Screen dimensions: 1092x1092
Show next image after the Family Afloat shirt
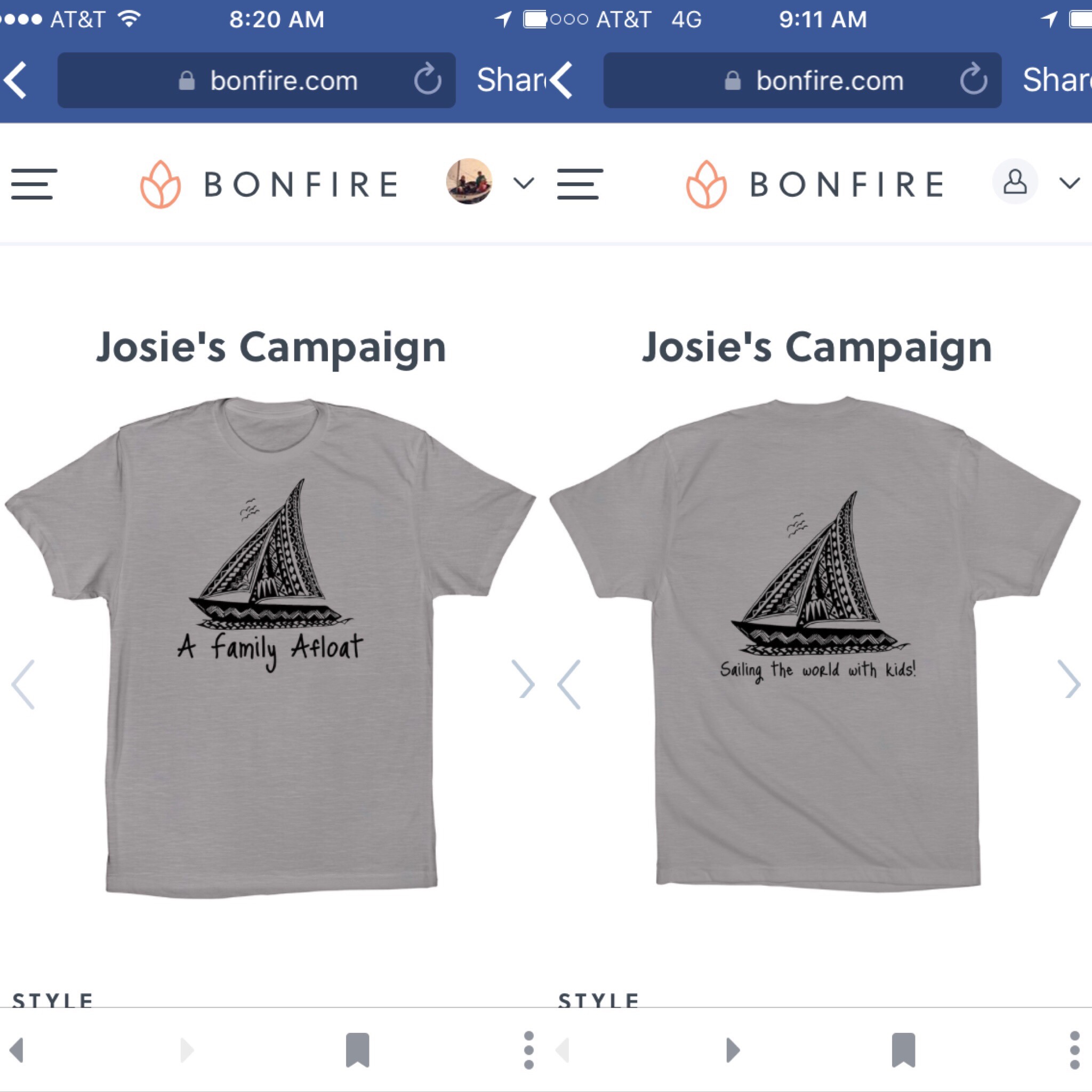pos(523,684)
